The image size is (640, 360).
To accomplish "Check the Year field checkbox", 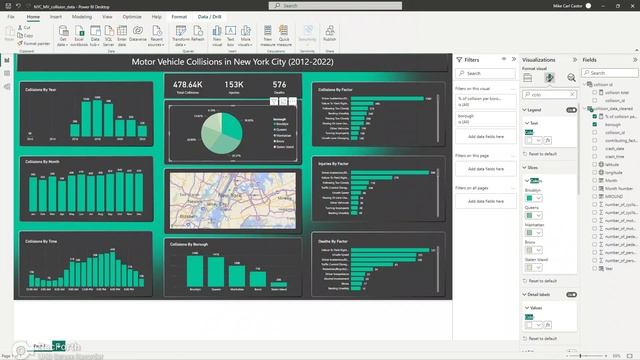I will point(595,268).
